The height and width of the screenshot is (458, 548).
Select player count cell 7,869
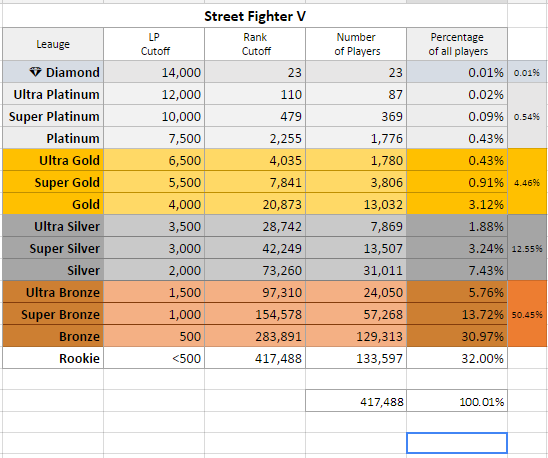coord(356,226)
